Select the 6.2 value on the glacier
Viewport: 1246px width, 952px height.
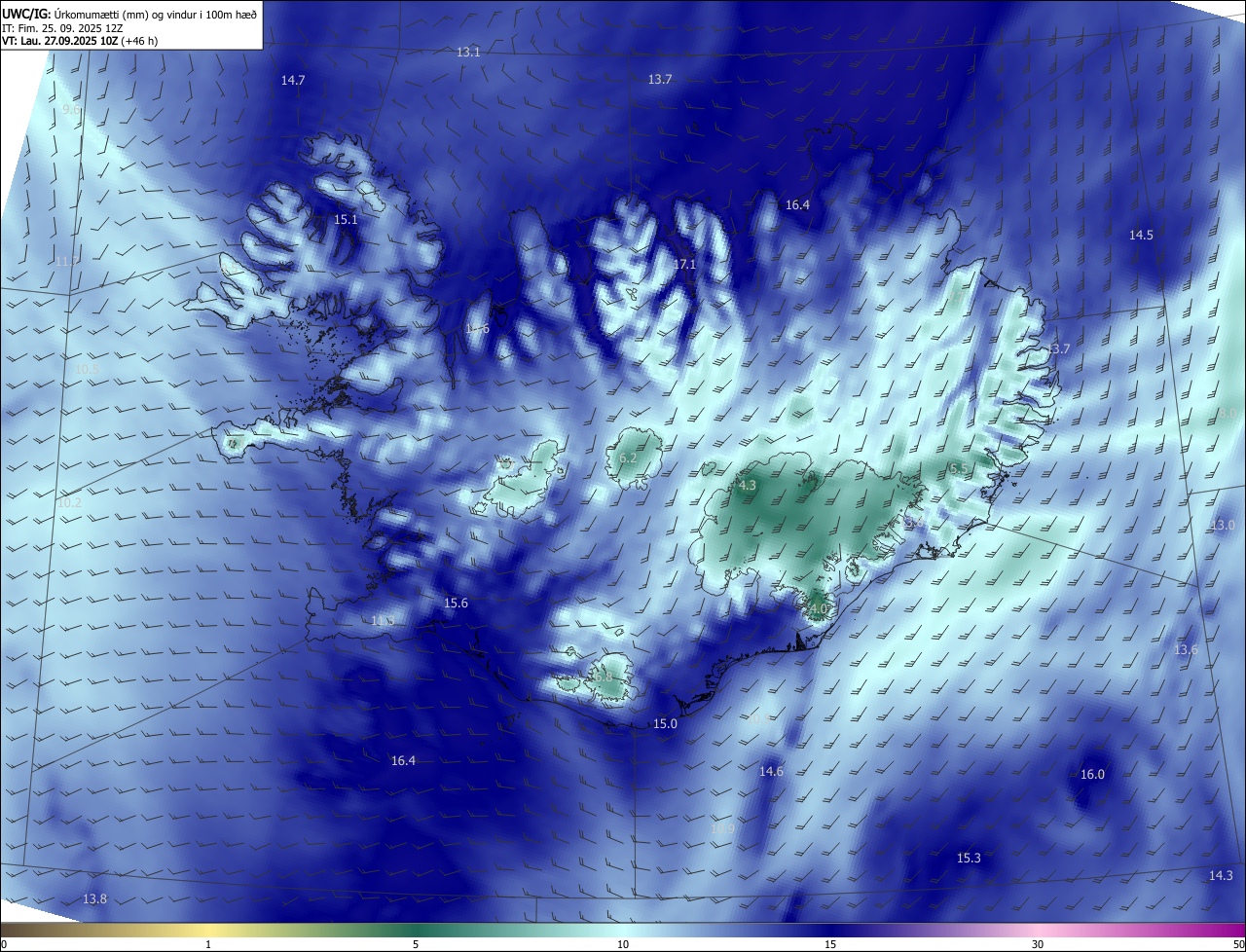pyautogui.click(x=628, y=458)
